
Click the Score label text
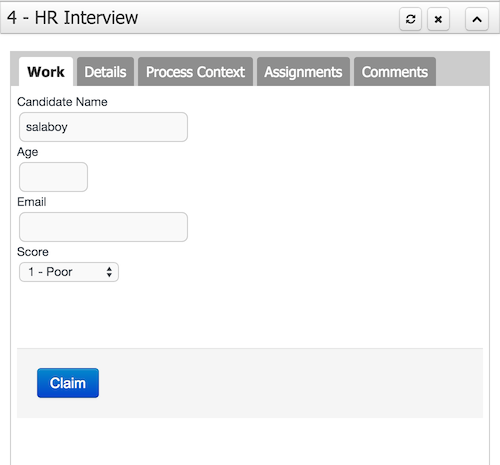[33, 252]
